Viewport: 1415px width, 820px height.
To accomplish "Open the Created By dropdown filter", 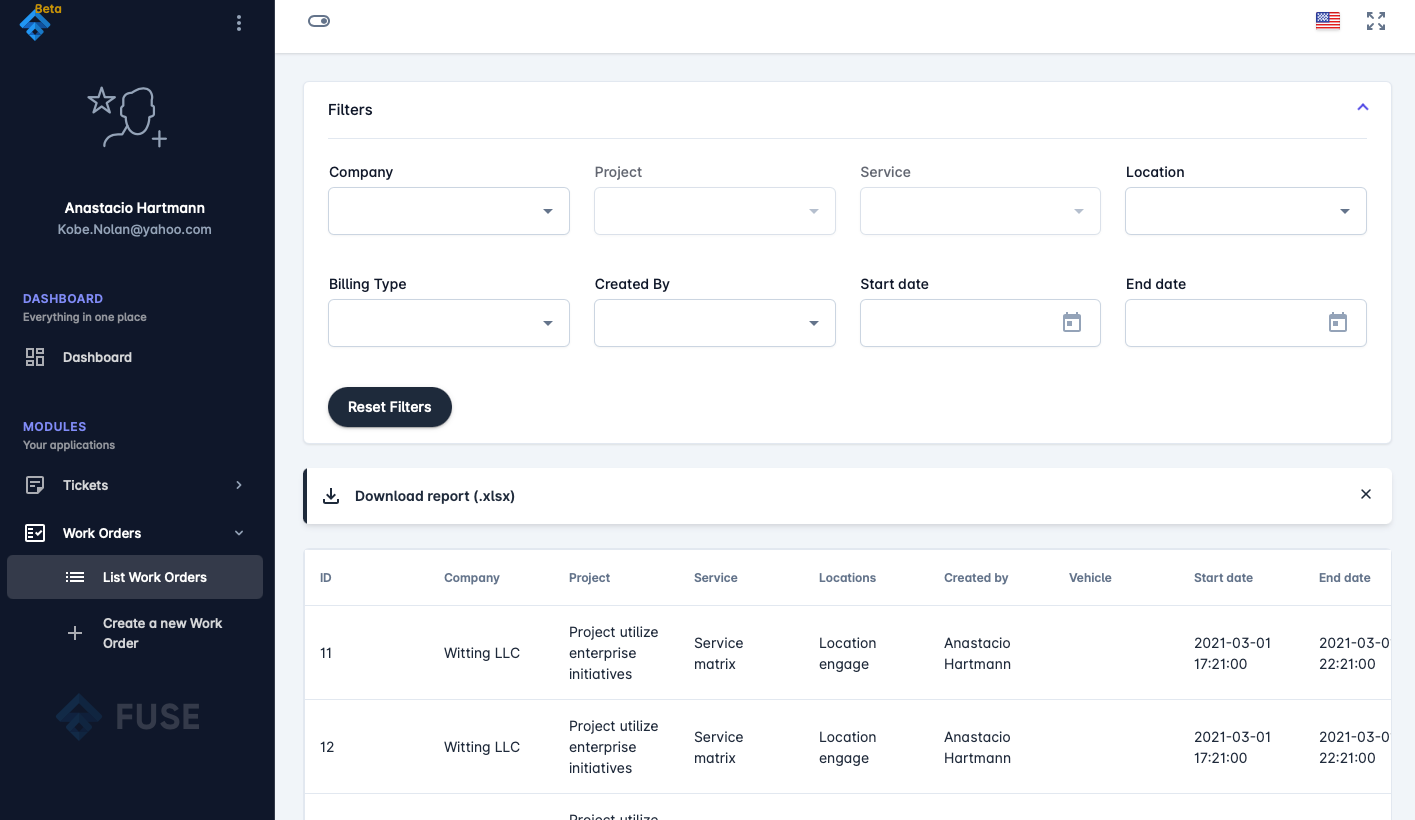I will click(714, 323).
